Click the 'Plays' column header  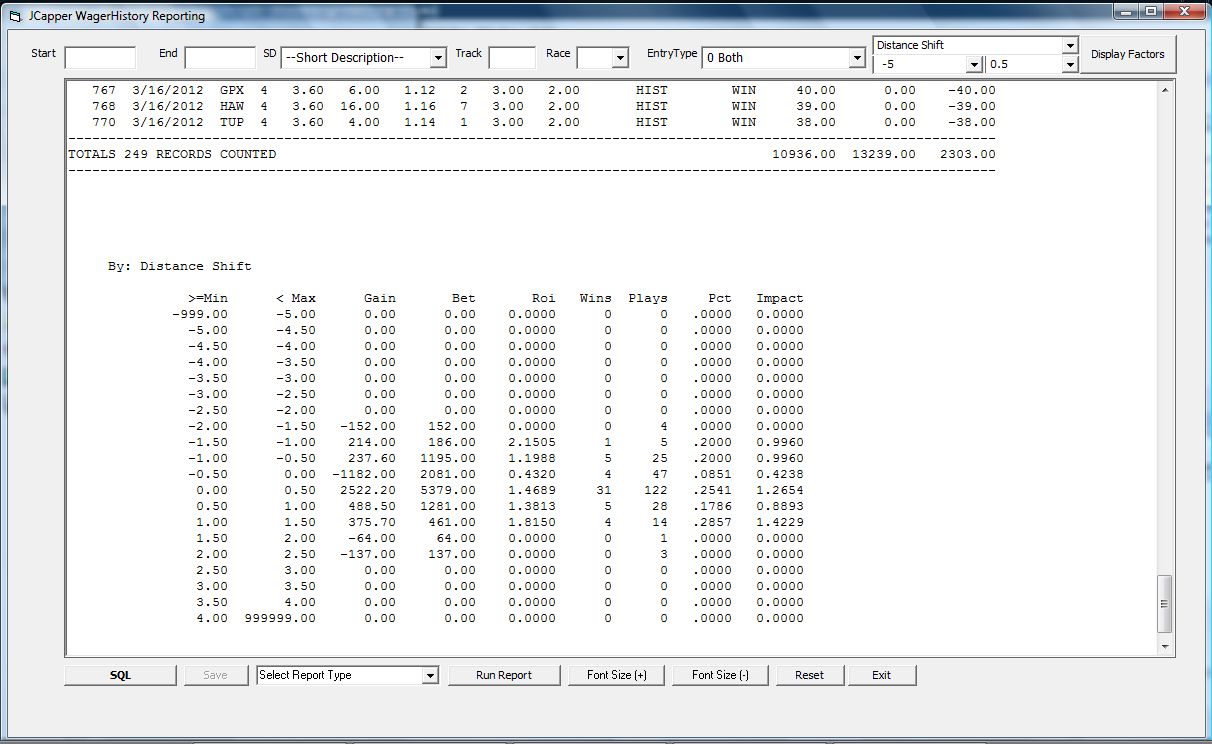pyautogui.click(x=648, y=298)
